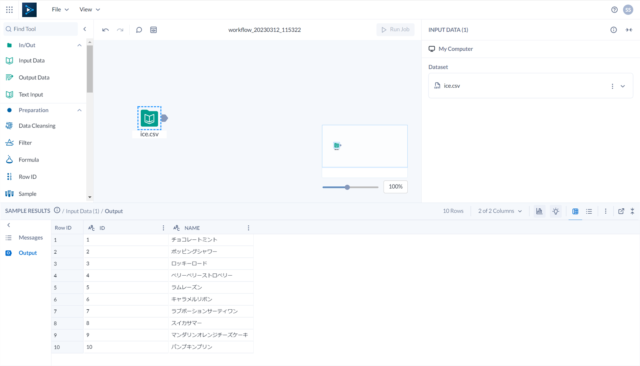This screenshot has height=366, width=640.
Task: Select the ice.csv Input Data node on canvas
Action: [149, 118]
